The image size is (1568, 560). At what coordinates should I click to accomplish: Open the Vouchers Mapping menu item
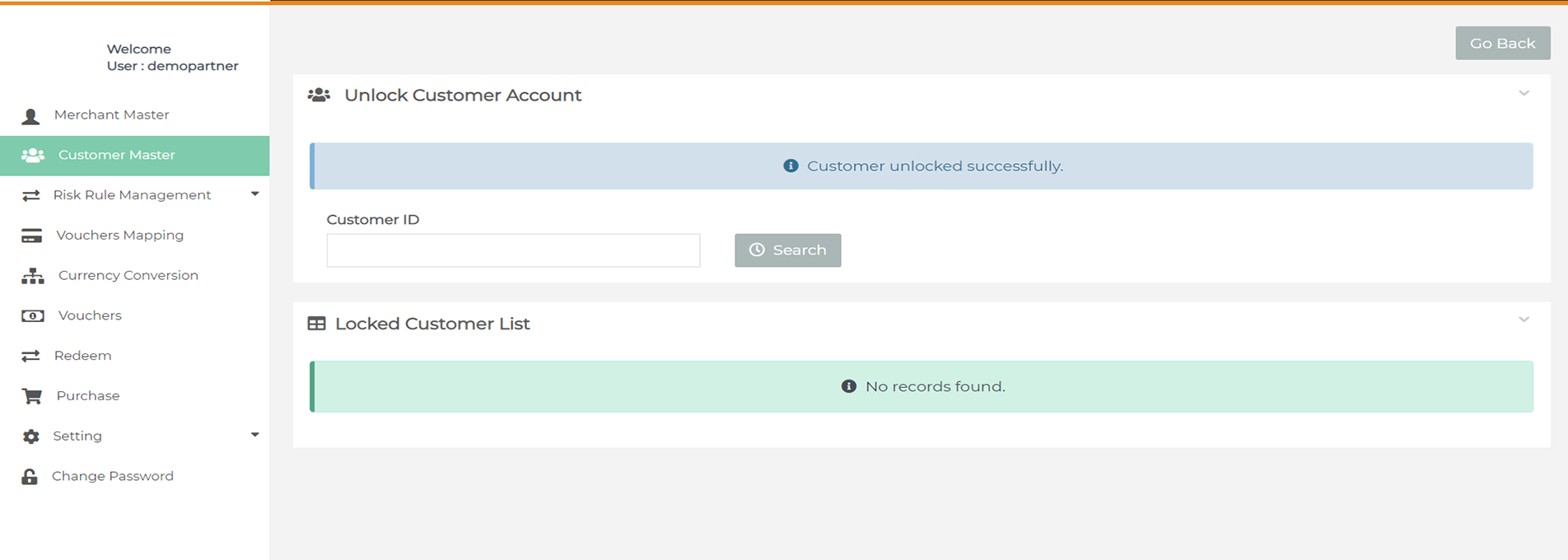coord(119,236)
